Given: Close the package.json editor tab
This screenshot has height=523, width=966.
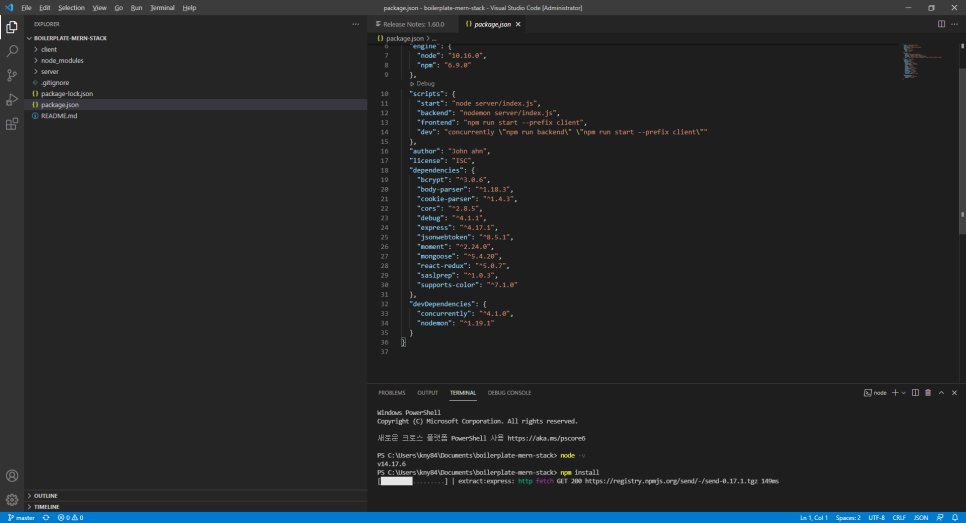Looking at the screenshot, I should [518, 25].
